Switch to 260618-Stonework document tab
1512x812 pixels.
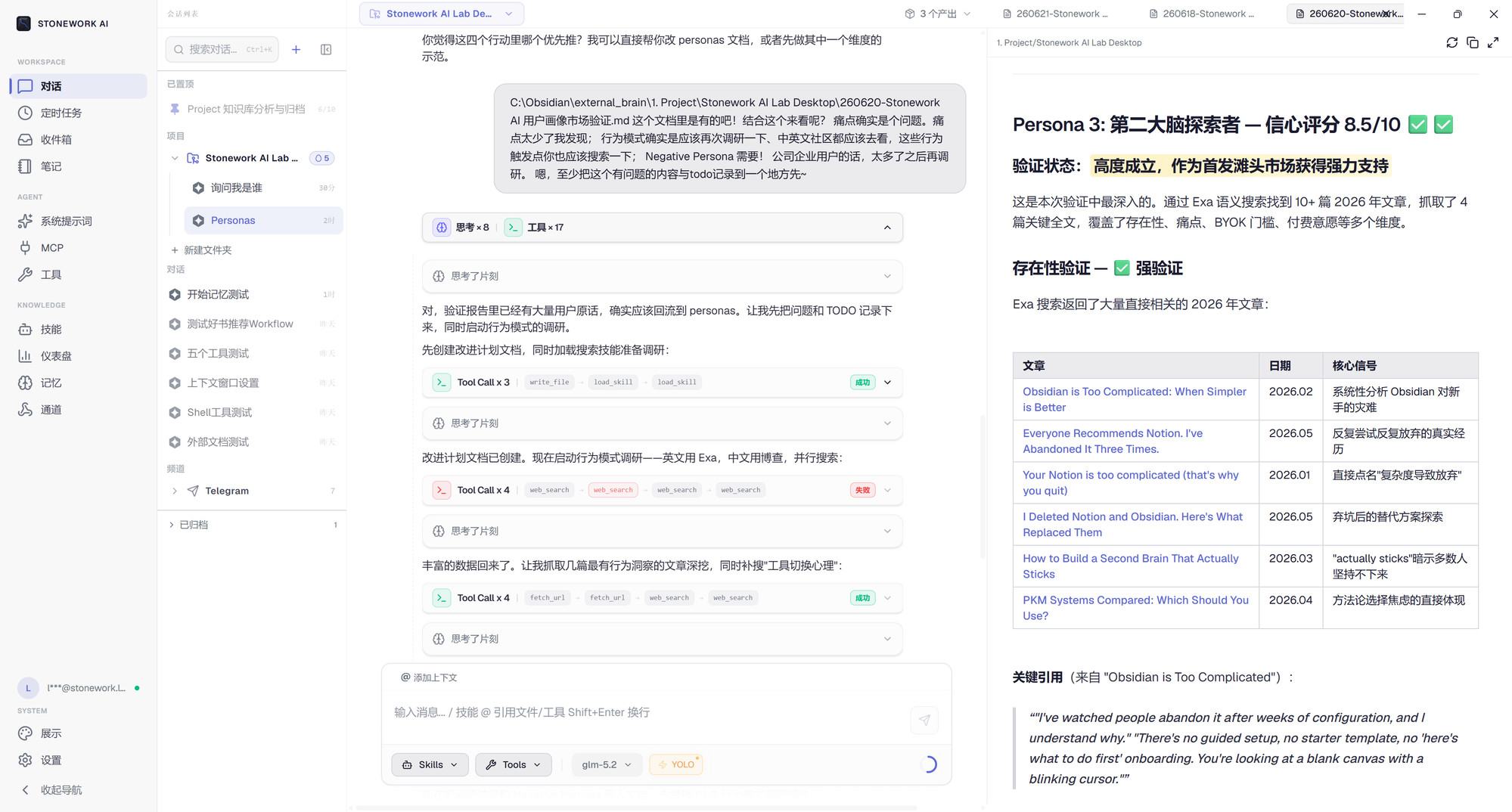1203,14
